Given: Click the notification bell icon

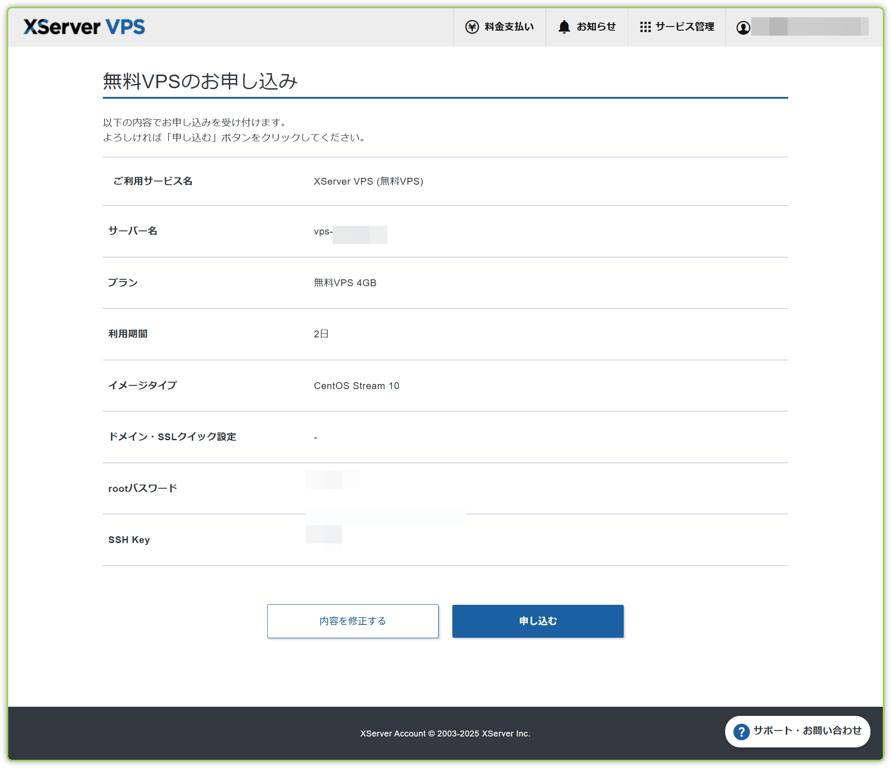Looking at the screenshot, I should [x=564, y=27].
